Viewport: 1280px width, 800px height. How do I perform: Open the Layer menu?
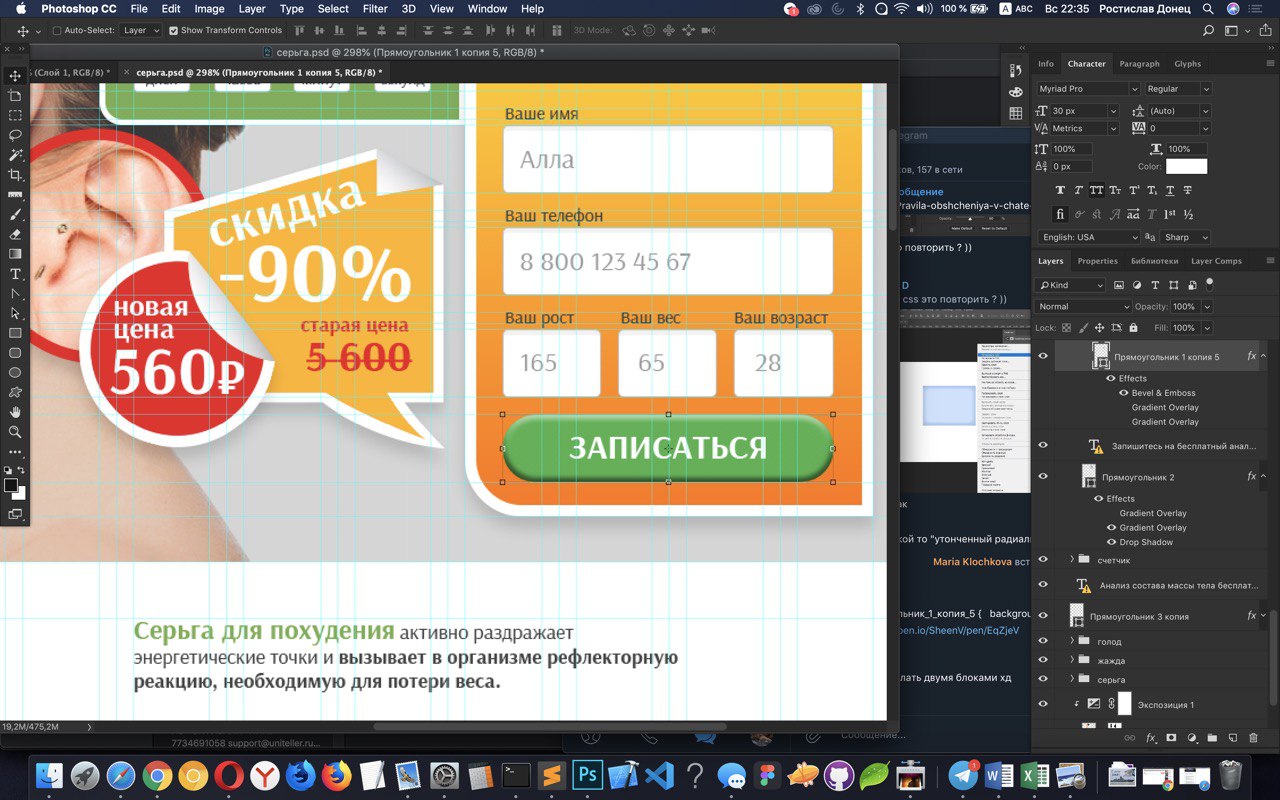click(x=252, y=9)
